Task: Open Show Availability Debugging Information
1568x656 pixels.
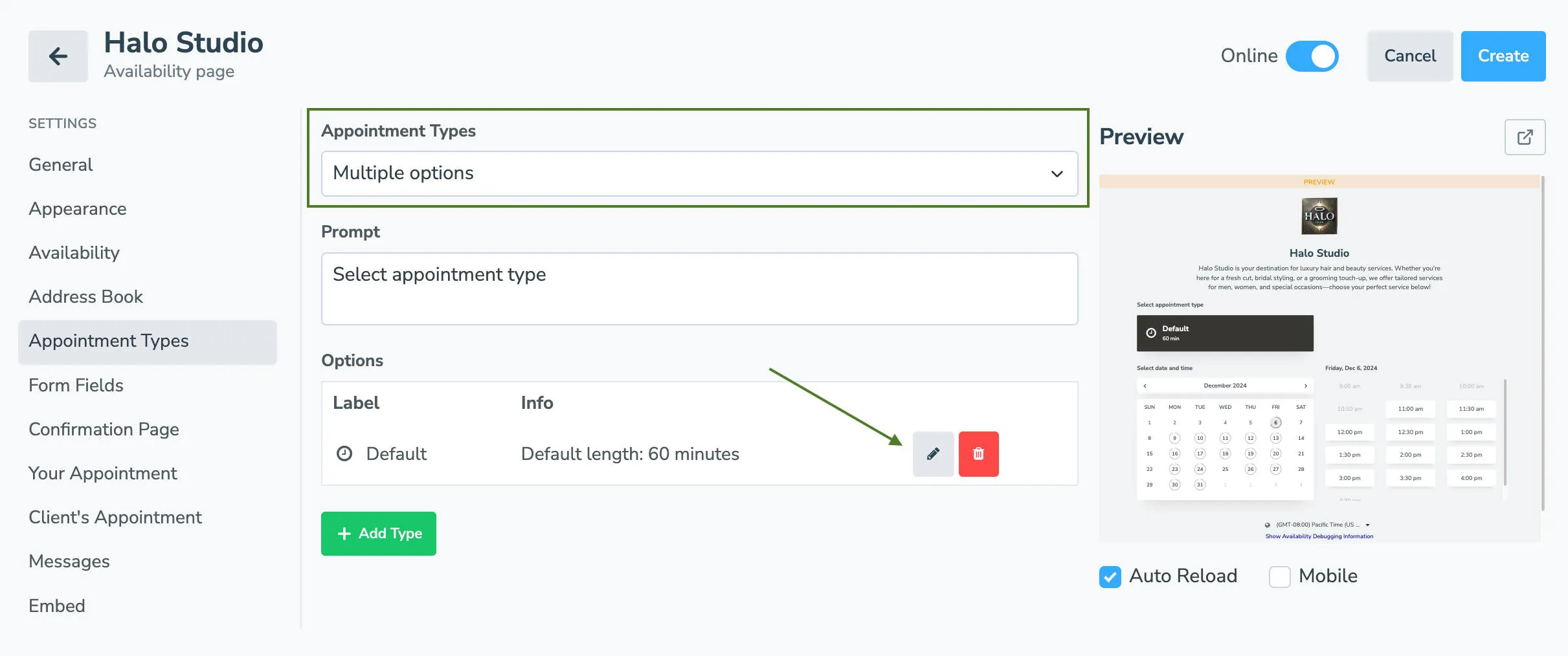Action: [x=1319, y=536]
